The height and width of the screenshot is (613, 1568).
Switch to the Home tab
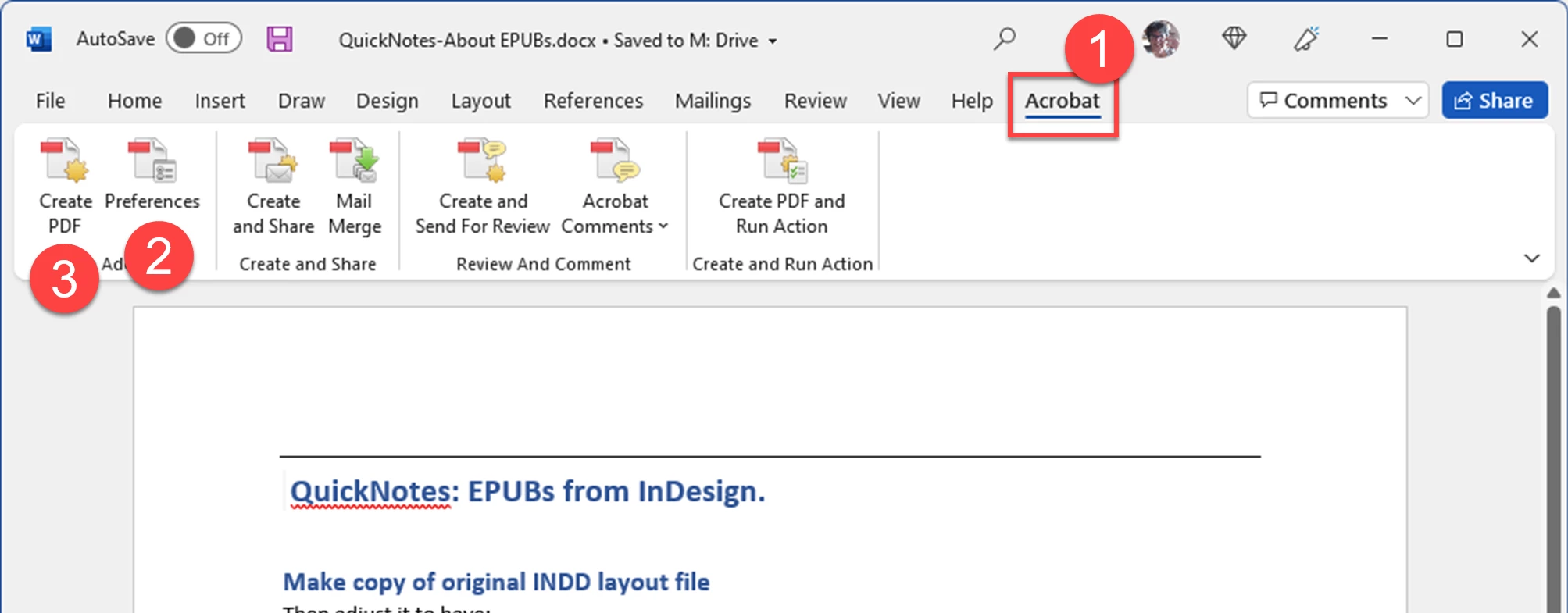point(134,101)
